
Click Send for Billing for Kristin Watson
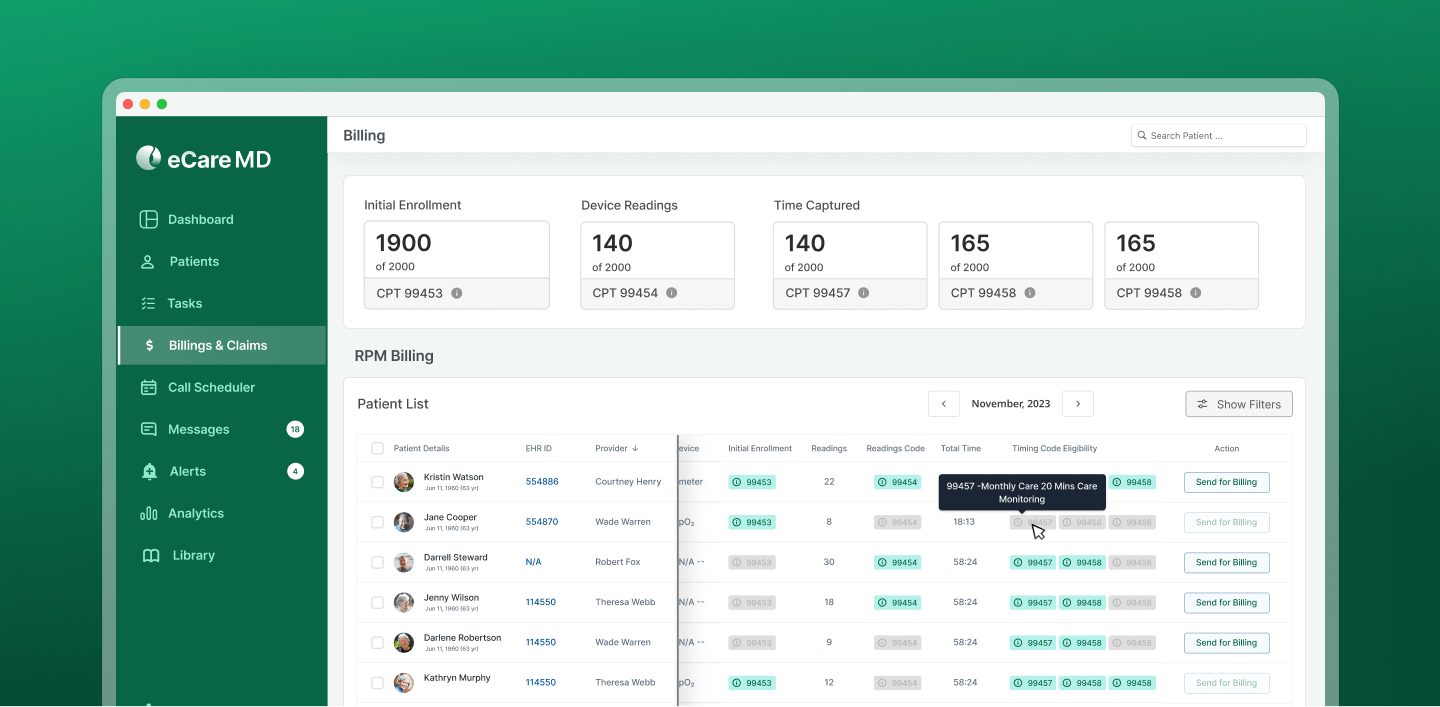[1226, 482]
